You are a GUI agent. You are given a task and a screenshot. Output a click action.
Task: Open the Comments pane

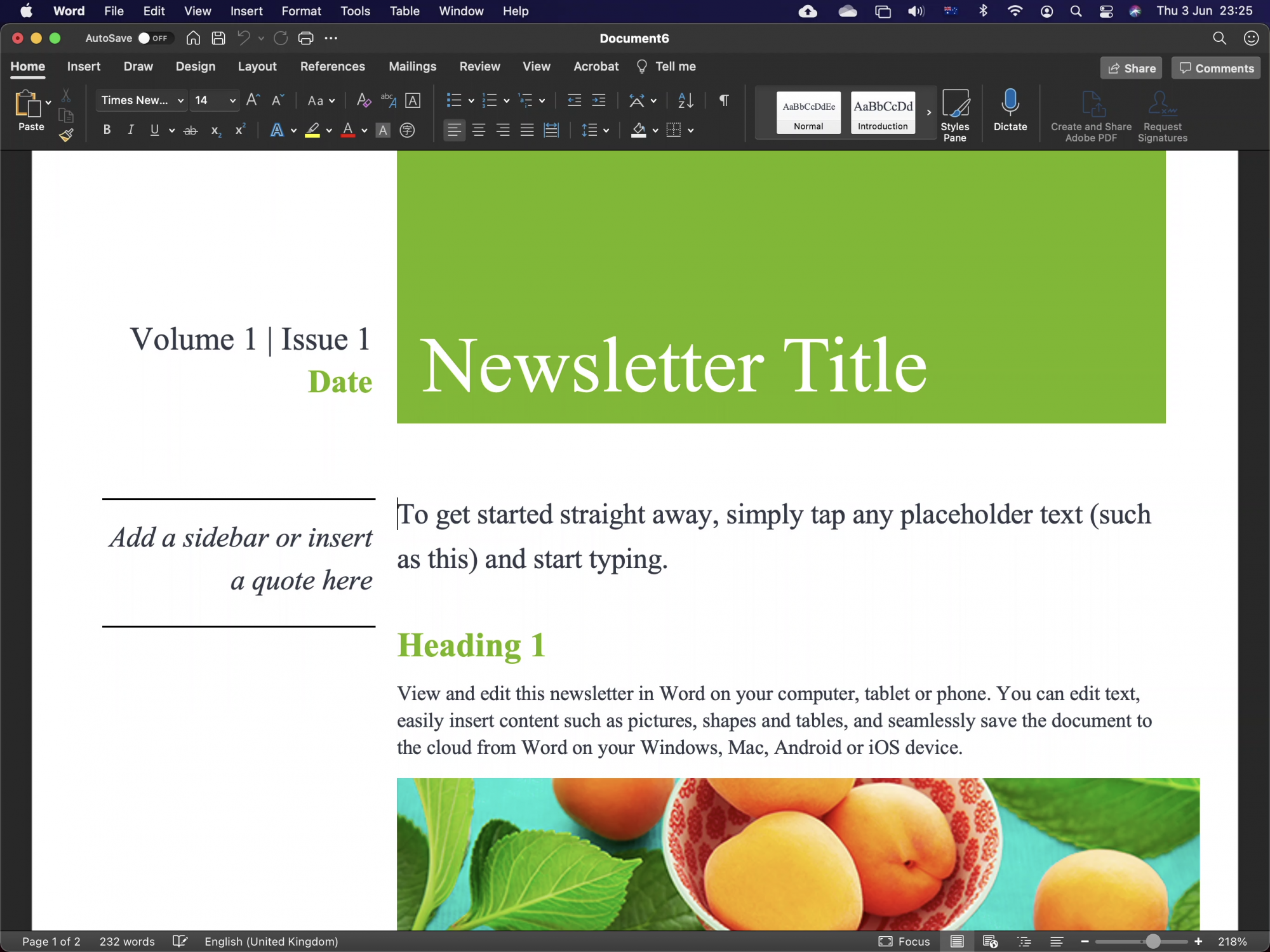(1215, 68)
